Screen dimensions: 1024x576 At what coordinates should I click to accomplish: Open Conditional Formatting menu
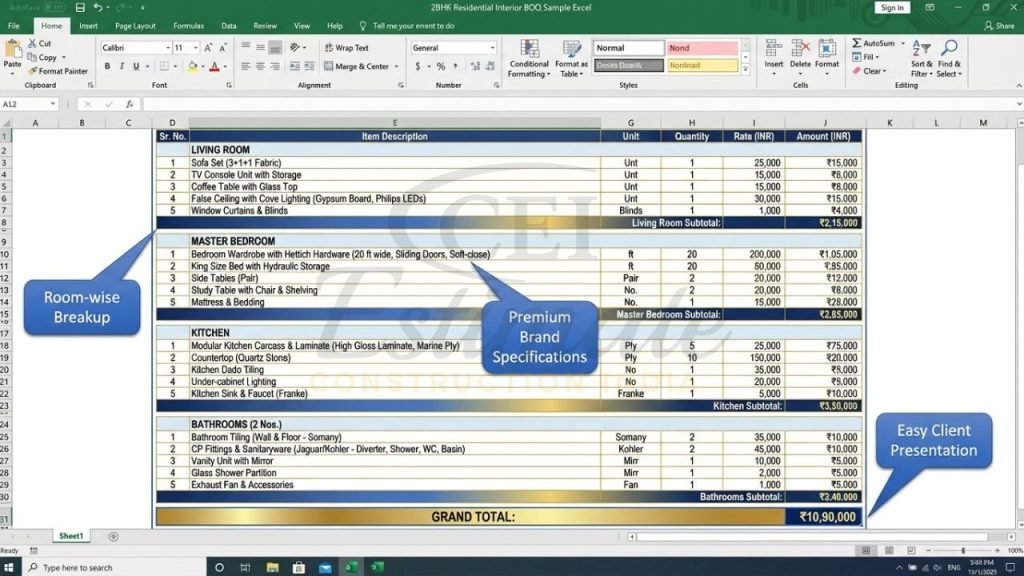tap(529, 59)
